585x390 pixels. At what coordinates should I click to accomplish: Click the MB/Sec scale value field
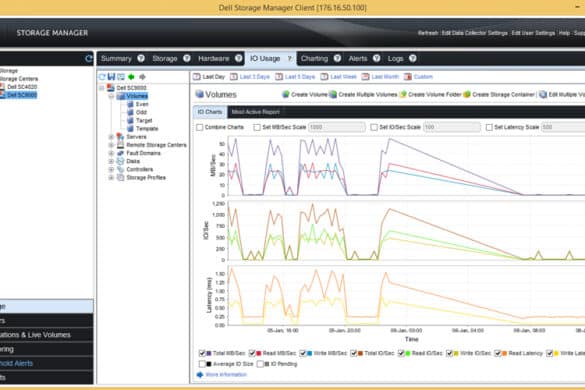[337, 127]
